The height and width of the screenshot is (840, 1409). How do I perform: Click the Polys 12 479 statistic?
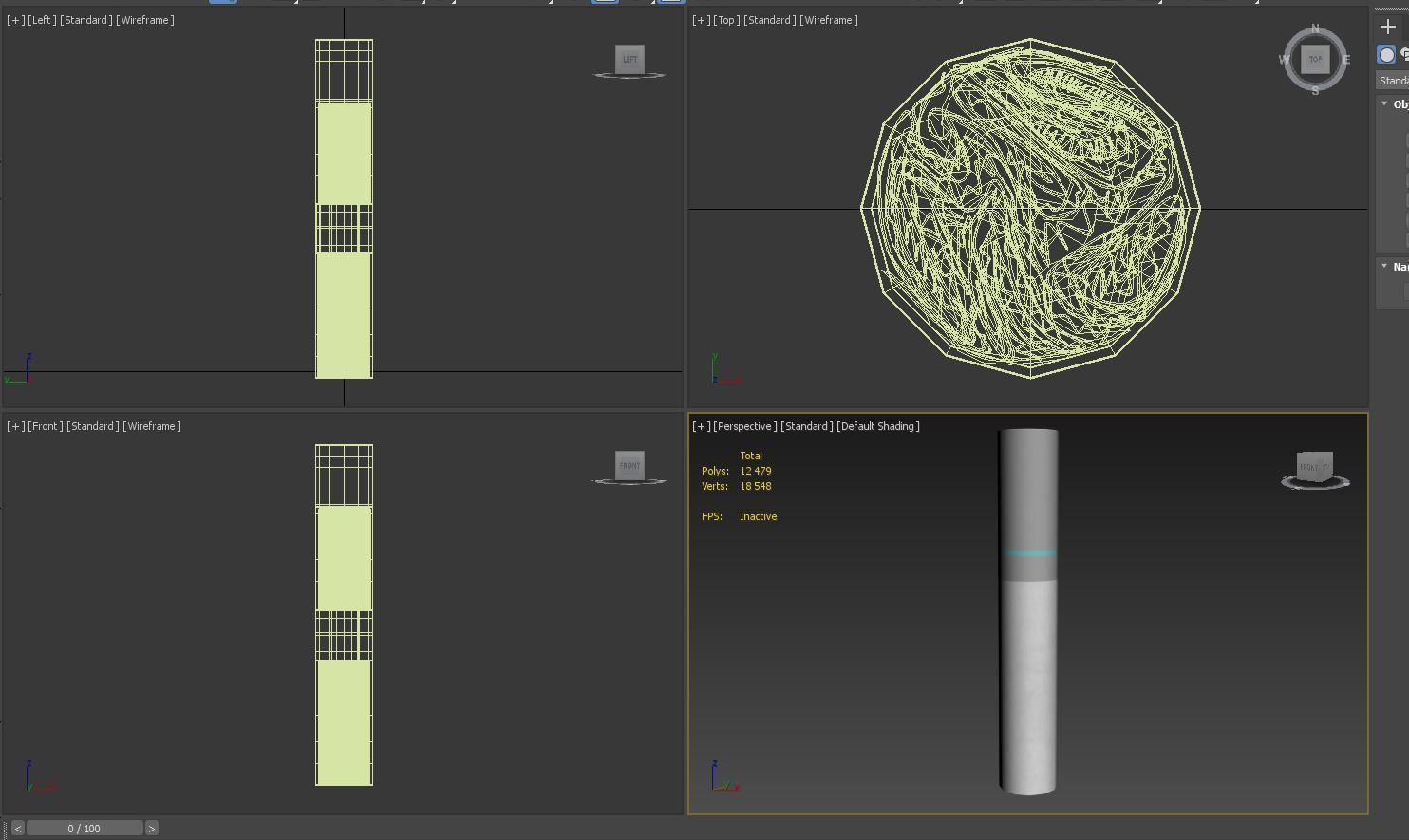click(x=737, y=471)
